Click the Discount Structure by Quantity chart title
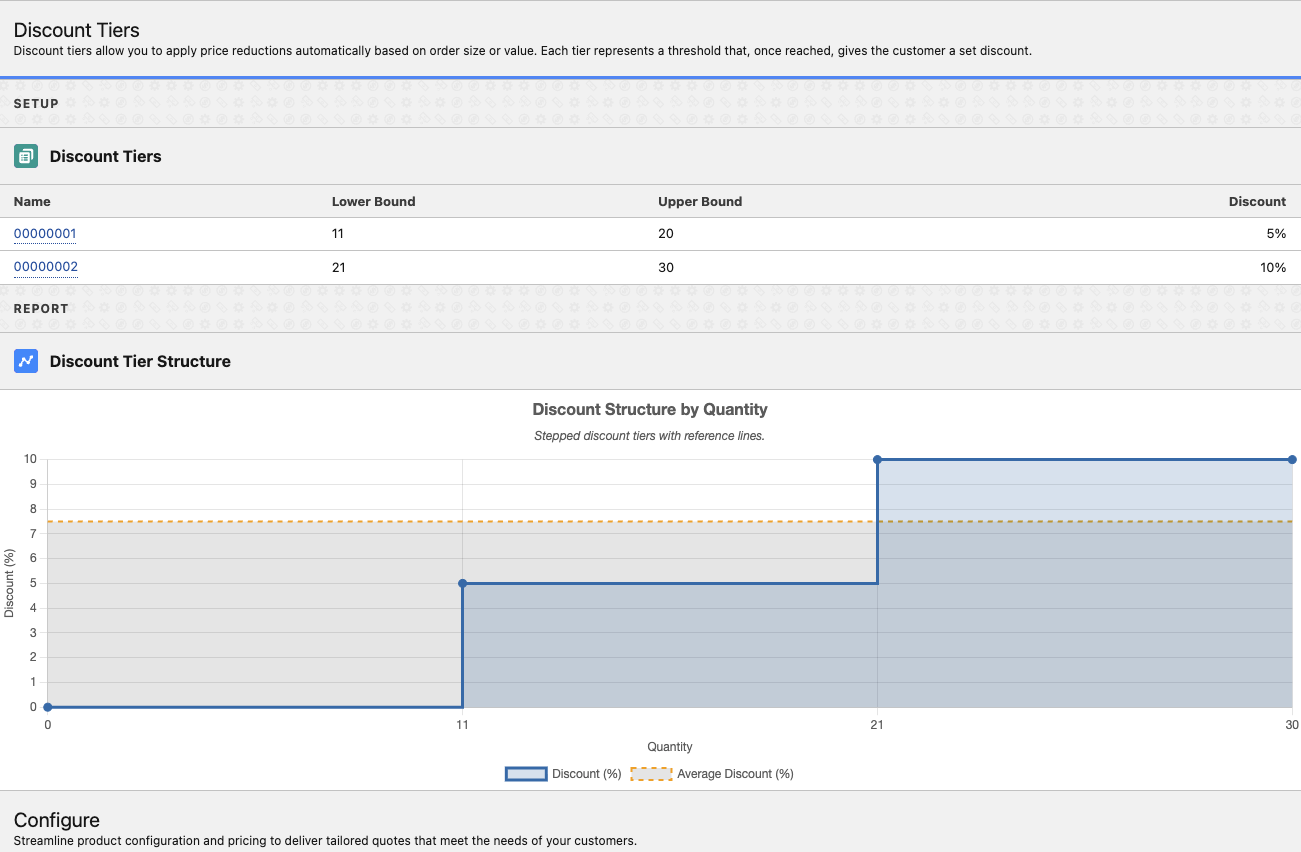 650,409
